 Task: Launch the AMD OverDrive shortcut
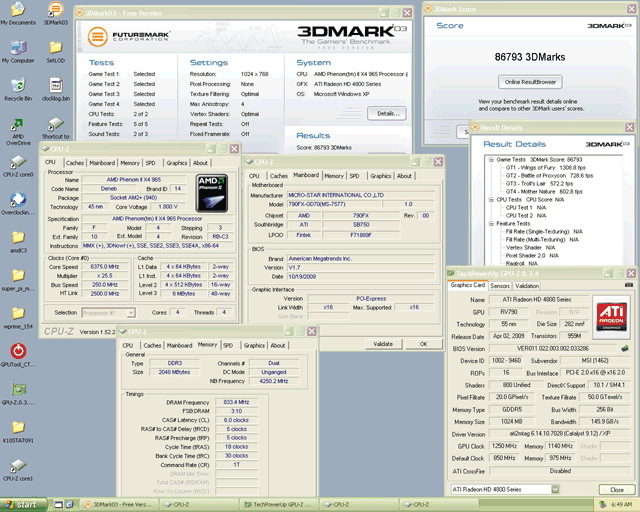tap(17, 123)
